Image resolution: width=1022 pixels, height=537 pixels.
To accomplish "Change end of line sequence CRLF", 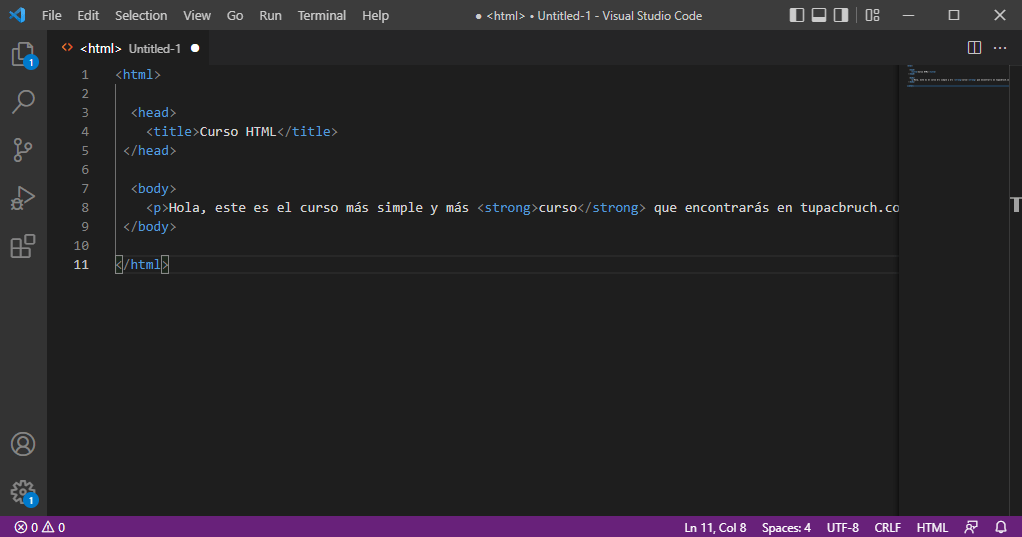I will [888, 528].
